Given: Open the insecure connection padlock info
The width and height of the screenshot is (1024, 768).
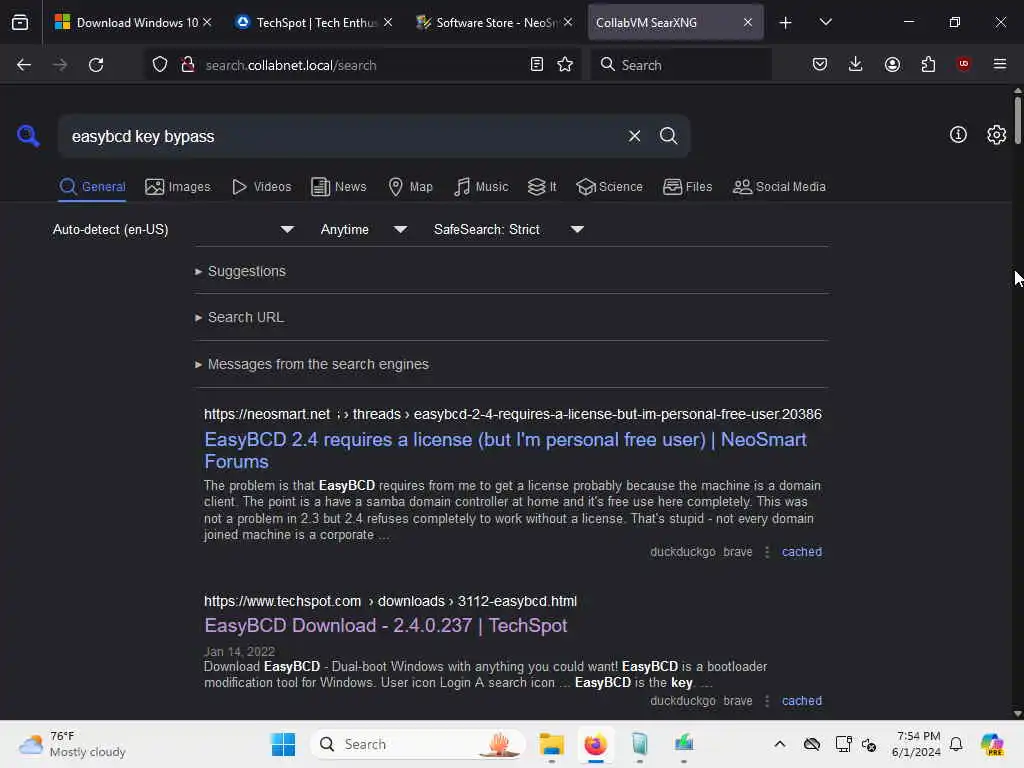Looking at the screenshot, I should point(188,65).
